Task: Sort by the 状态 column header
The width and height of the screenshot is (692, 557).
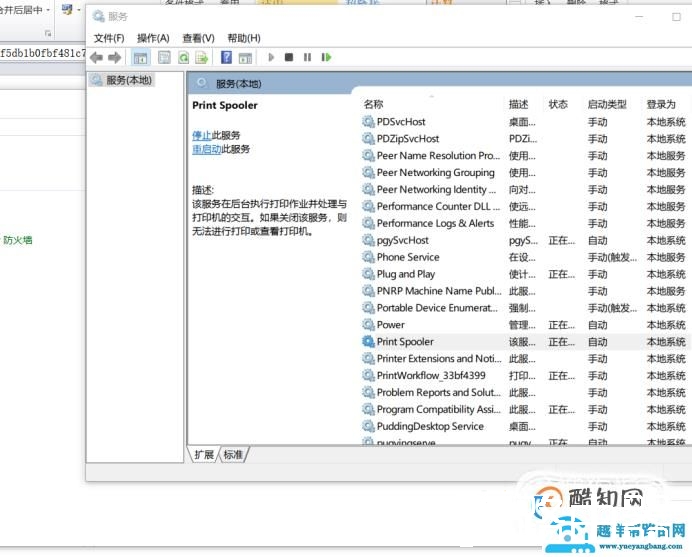Action: point(558,104)
